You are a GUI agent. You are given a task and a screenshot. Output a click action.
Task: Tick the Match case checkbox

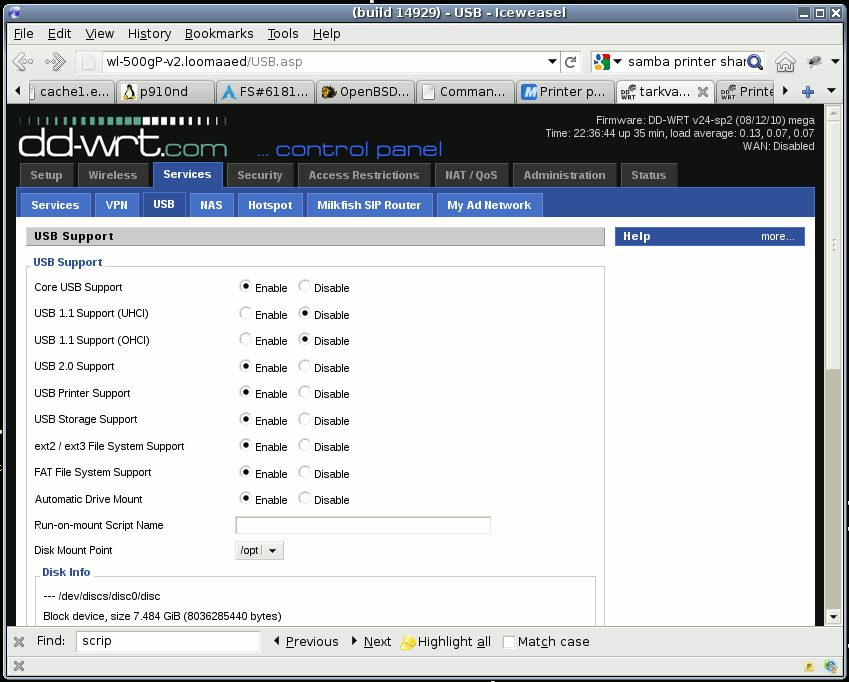point(508,641)
